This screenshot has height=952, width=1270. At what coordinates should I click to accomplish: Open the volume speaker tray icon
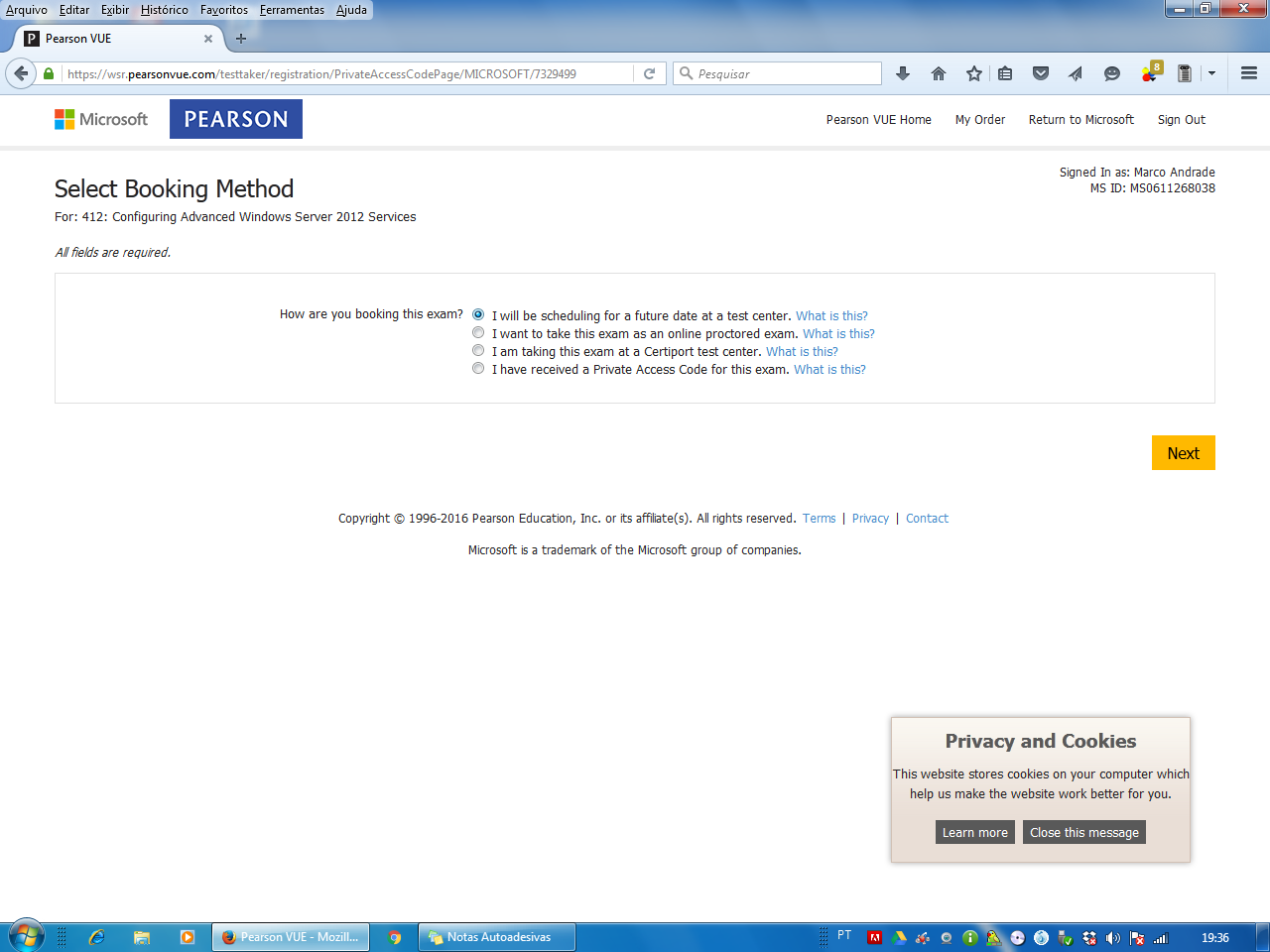[x=1112, y=937]
